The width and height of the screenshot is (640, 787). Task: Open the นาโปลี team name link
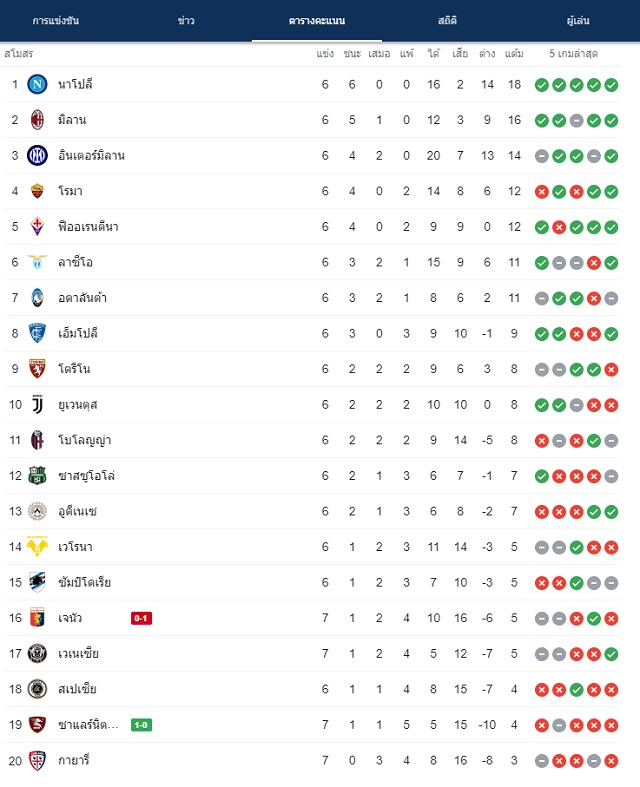coord(75,84)
